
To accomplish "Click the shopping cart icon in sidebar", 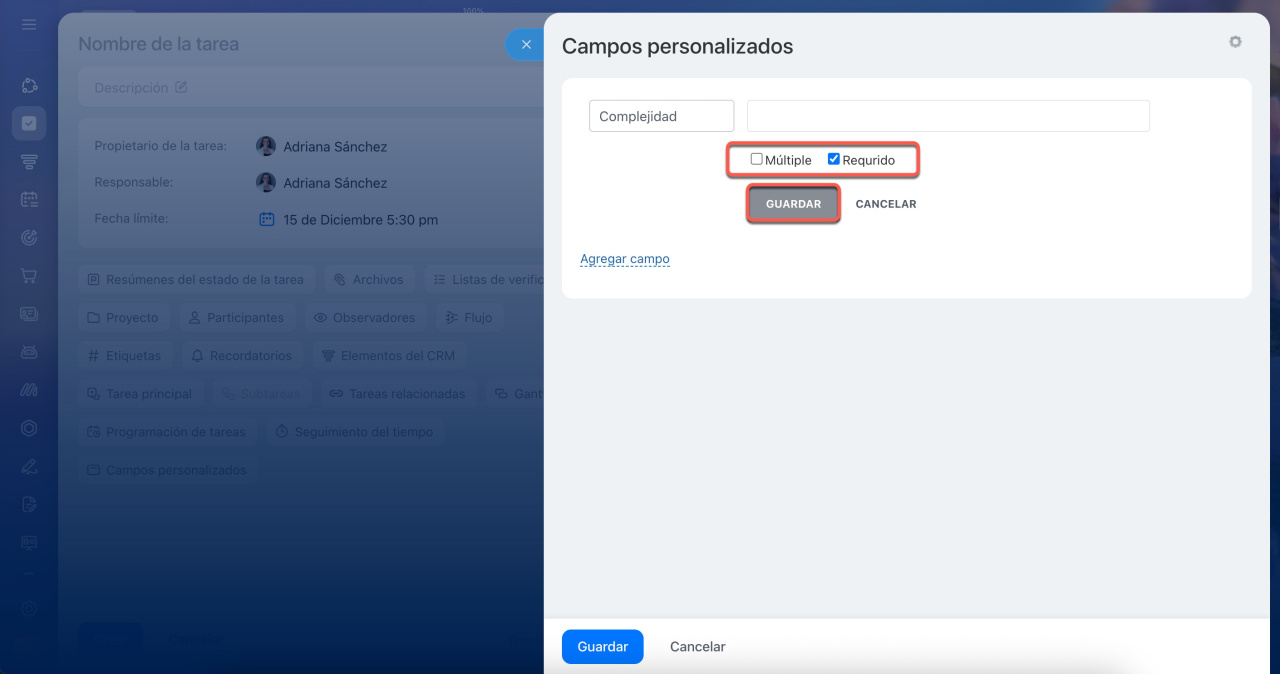I will (29, 276).
